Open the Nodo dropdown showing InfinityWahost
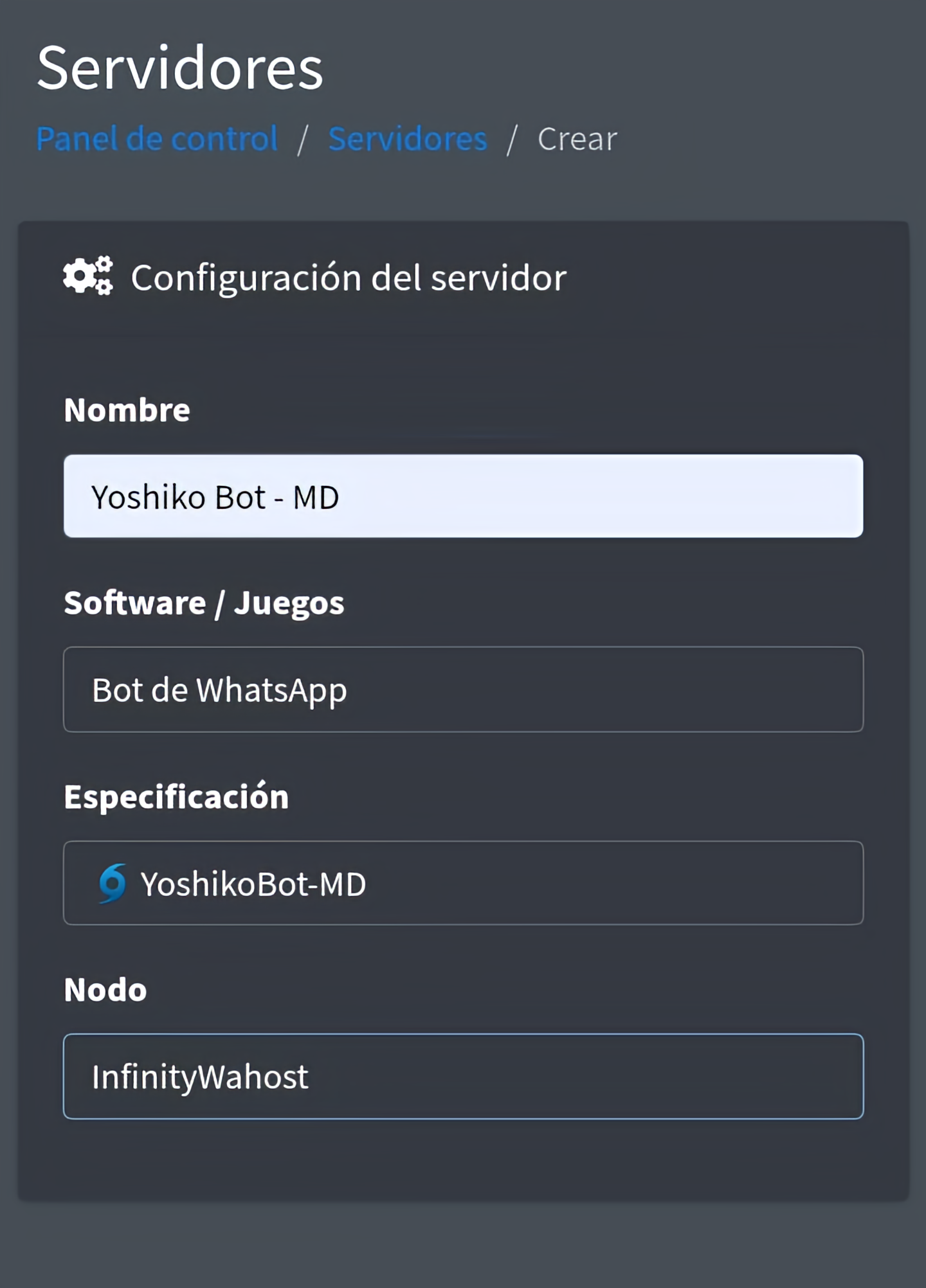 tap(463, 1077)
